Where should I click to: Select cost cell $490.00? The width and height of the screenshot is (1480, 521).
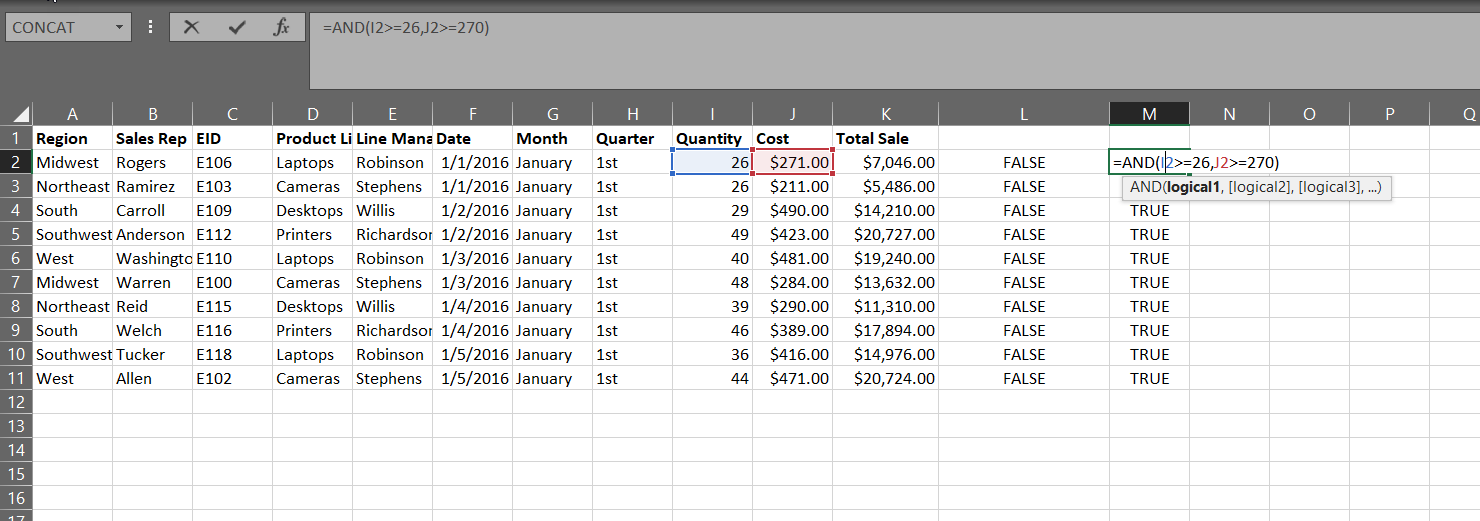tap(792, 211)
